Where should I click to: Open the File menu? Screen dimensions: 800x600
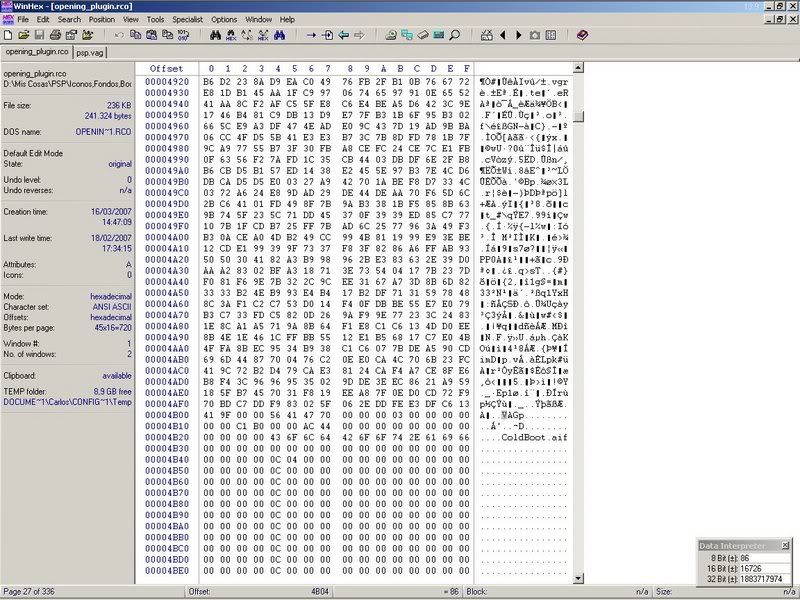tap(23, 19)
